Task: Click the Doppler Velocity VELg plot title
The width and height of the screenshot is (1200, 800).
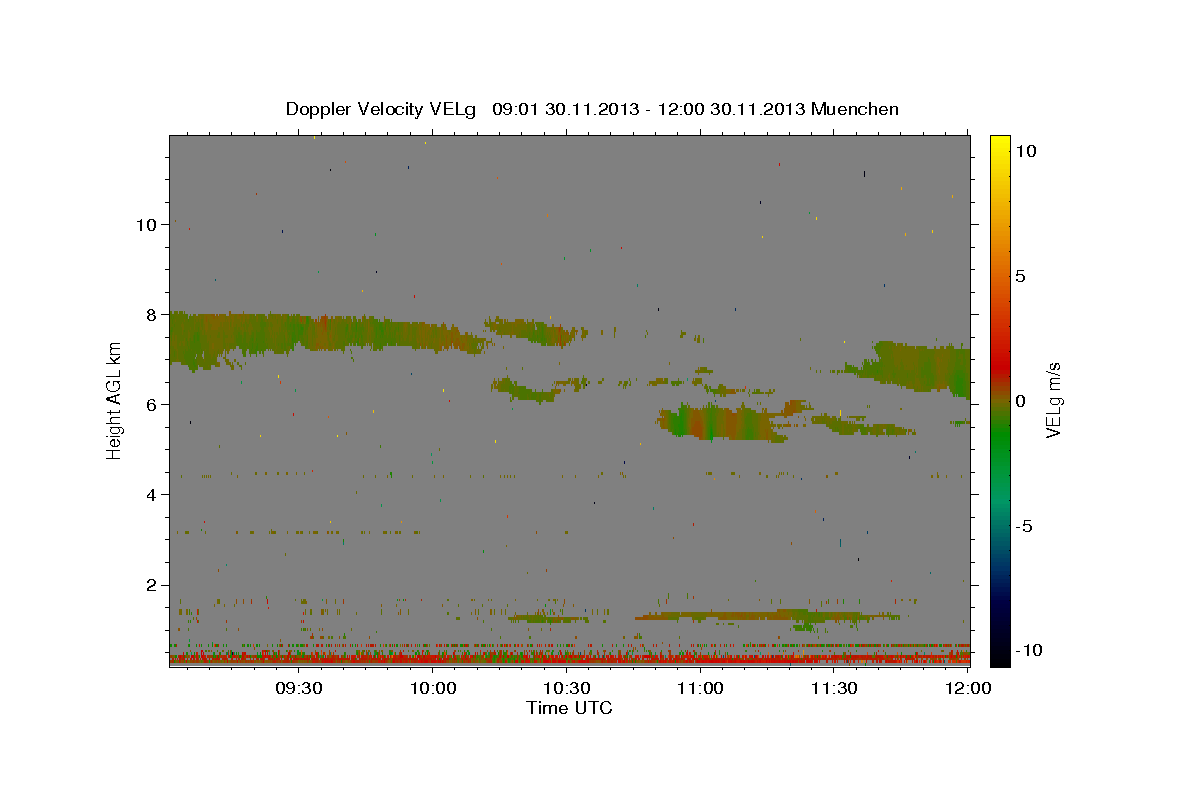Action: [x=592, y=109]
